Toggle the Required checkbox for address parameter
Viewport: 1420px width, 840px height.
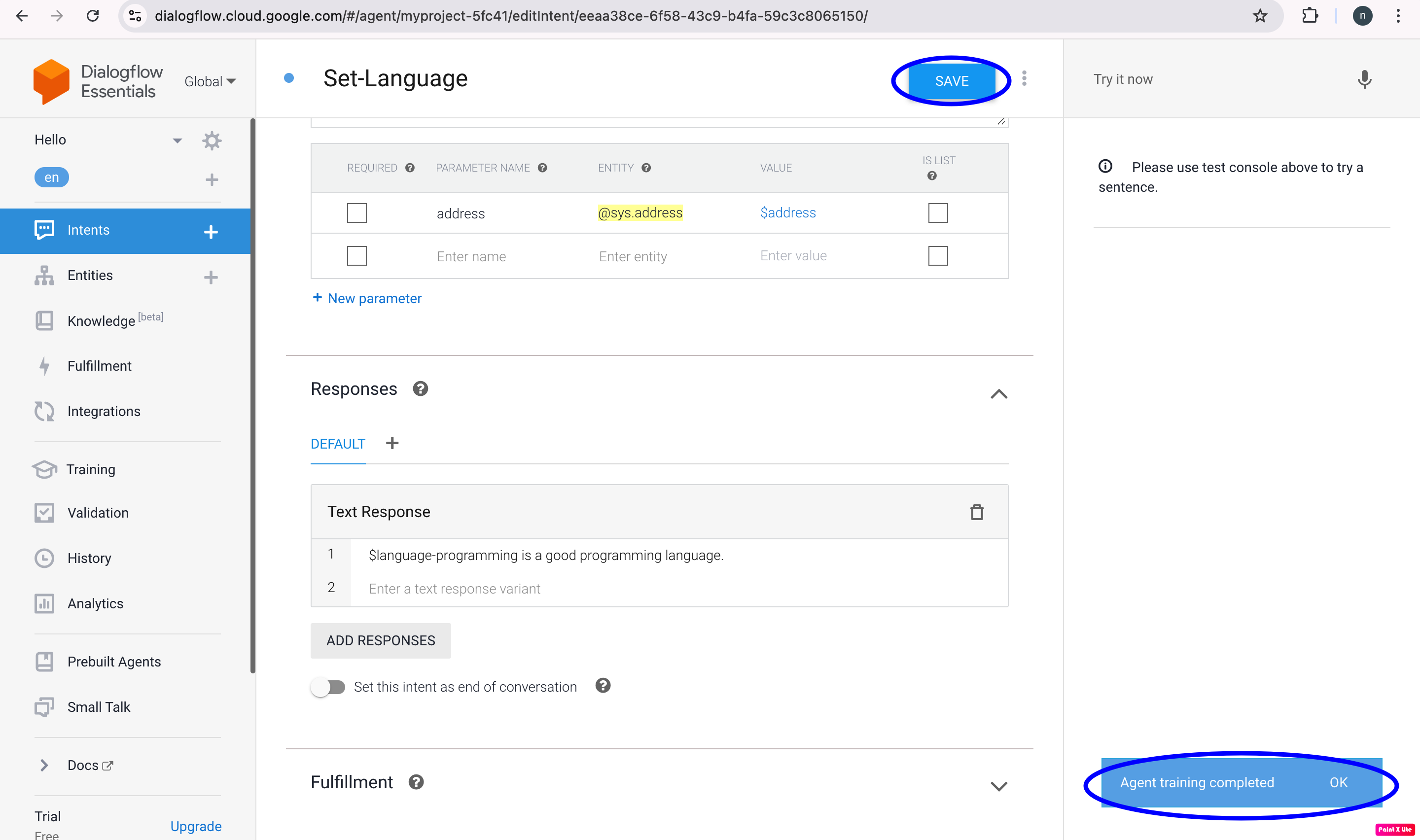click(x=357, y=212)
